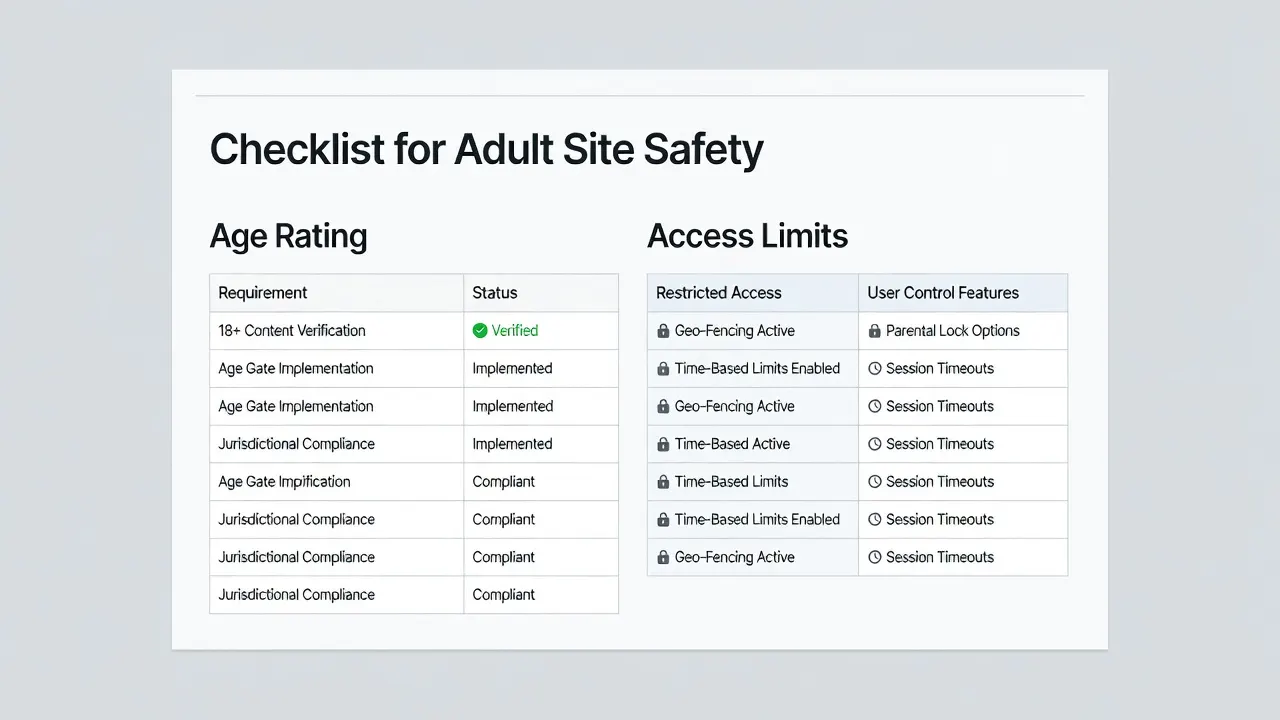Image resolution: width=1280 pixels, height=720 pixels.
Task: Select the Time-Based Active cell text
Action: pos(732,444)
